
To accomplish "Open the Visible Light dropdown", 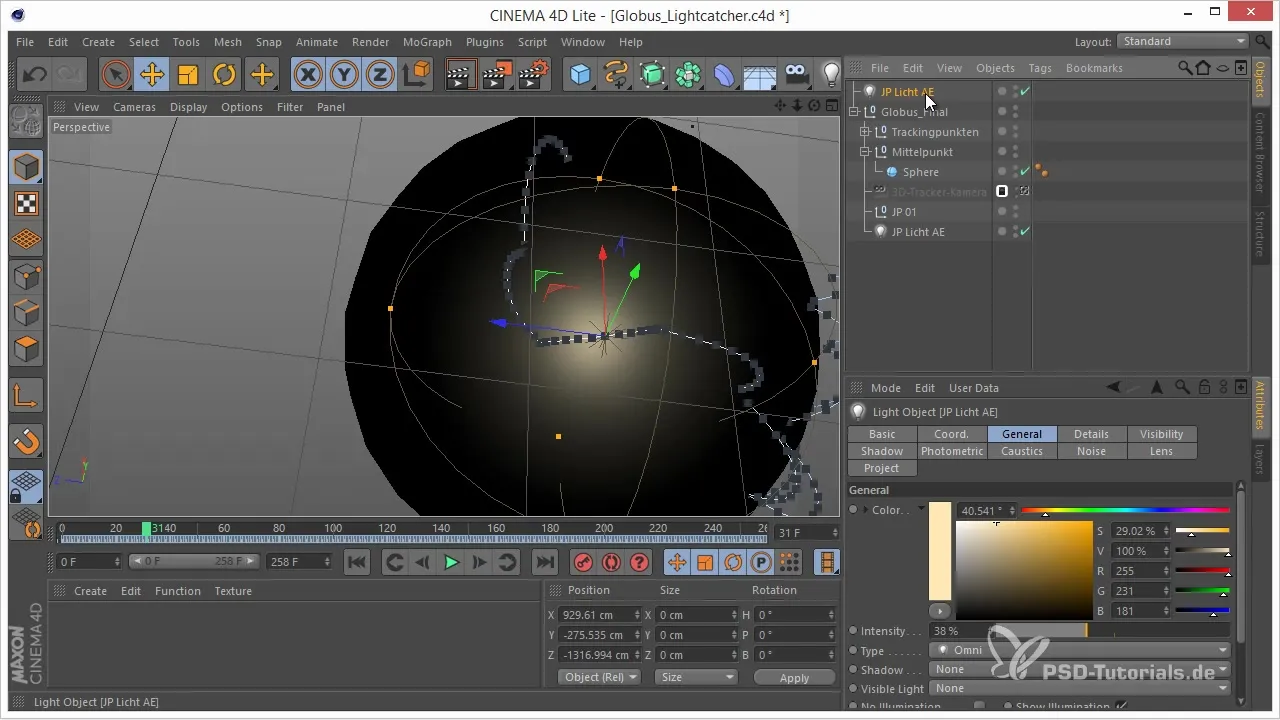I will [x=1080, y=688].
